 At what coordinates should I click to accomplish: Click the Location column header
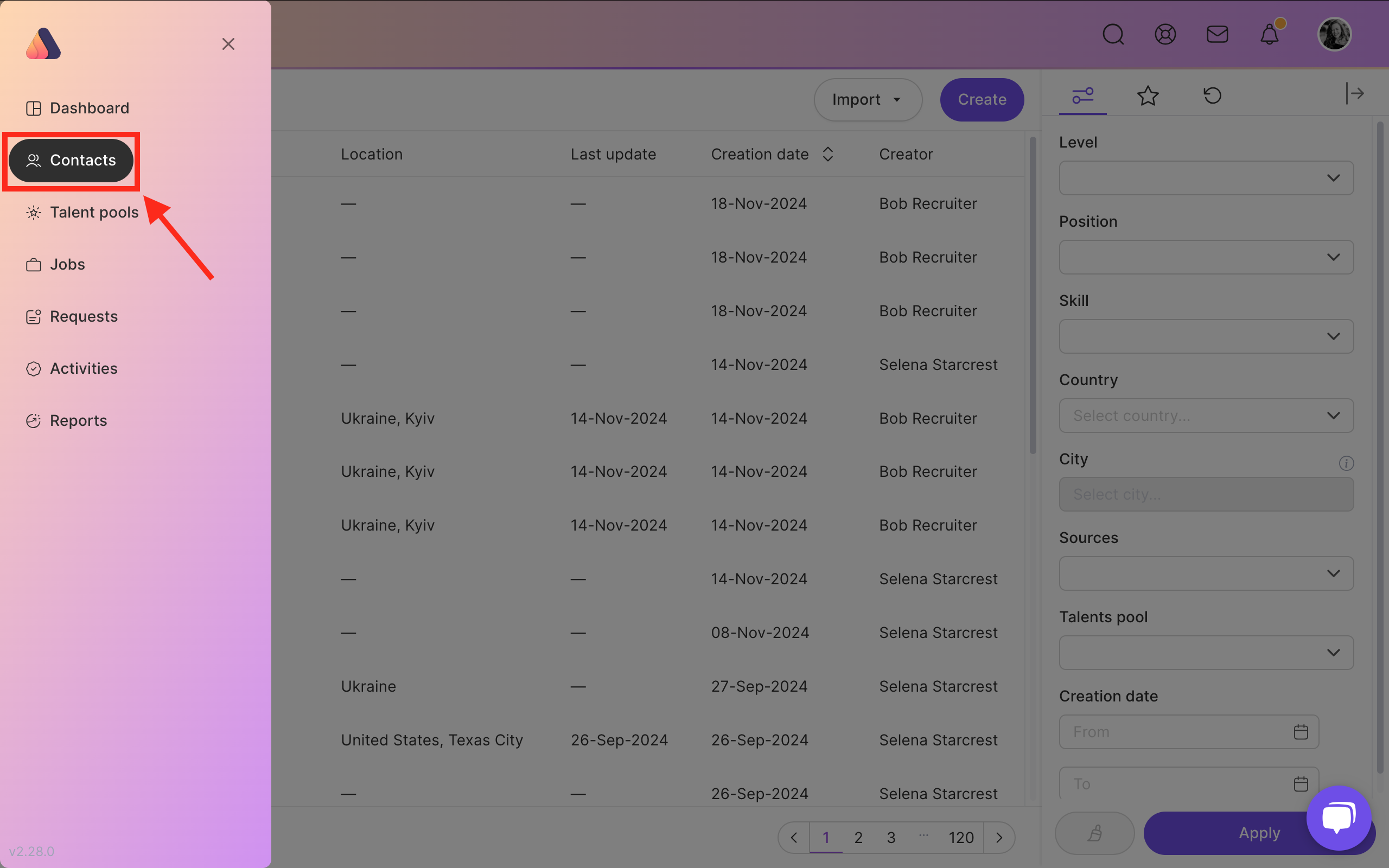click(x=372, y=154)
